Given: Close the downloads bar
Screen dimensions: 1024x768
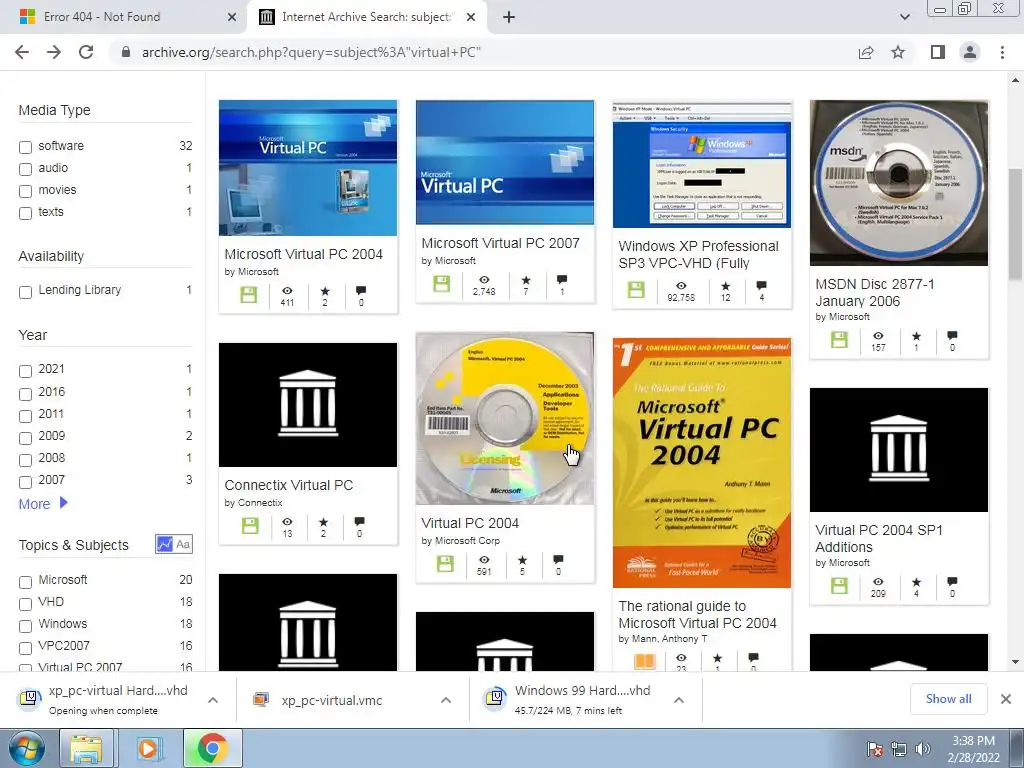Looking at the screenshot, I should (x=1006, y=699).
